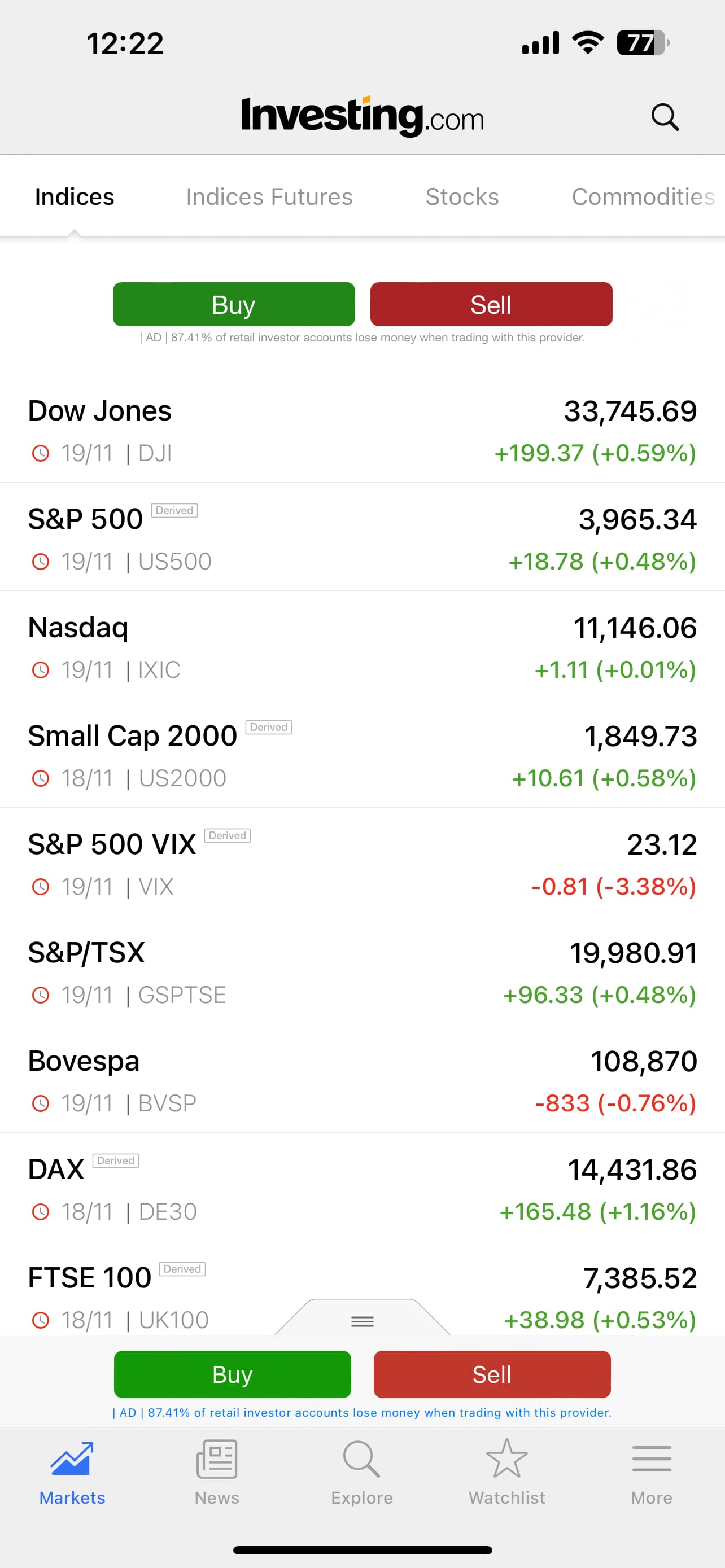The width and height of the screenshot is (725, 1568).
Task: Tap the Investing.com logo
Action: [x=362, y=116]
